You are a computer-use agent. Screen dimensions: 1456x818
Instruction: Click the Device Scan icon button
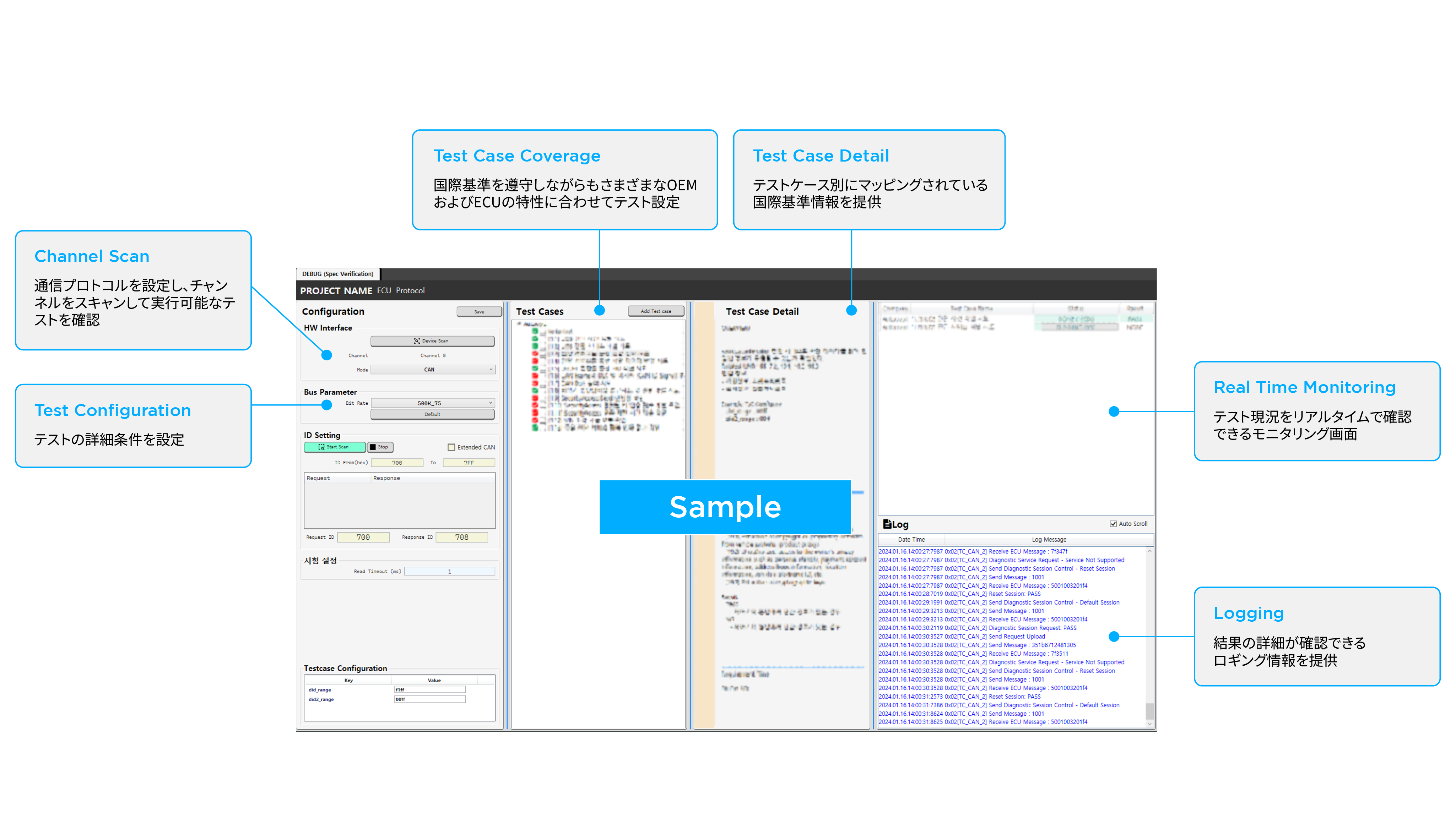click(417, 341)
